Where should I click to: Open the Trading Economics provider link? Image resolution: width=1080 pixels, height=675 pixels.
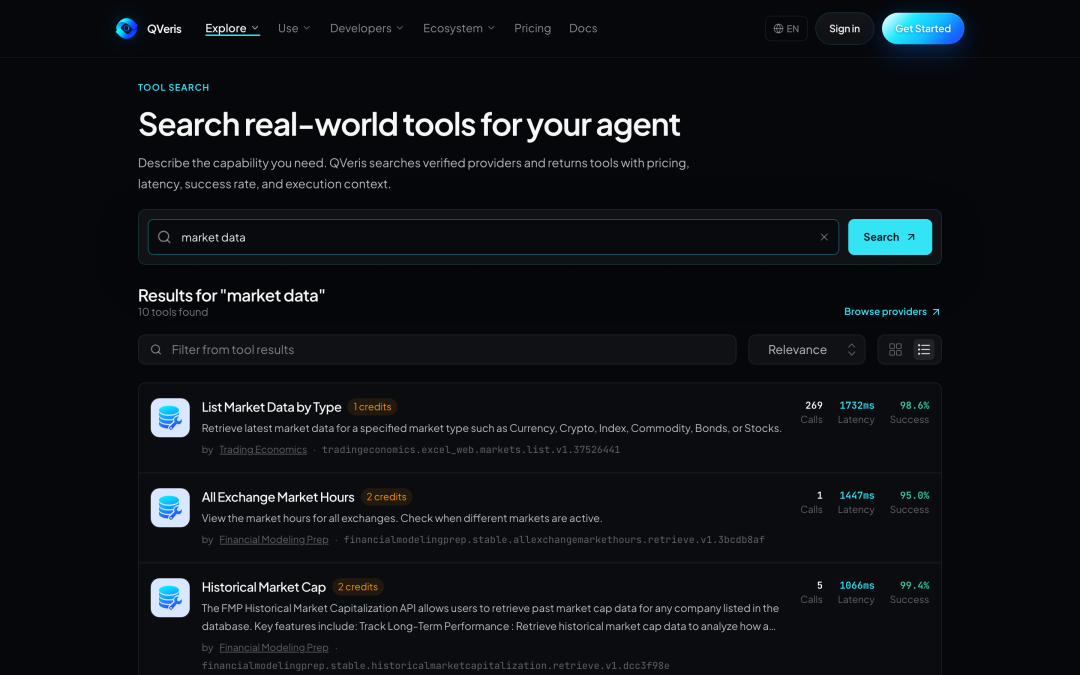[x=263, y=450]
